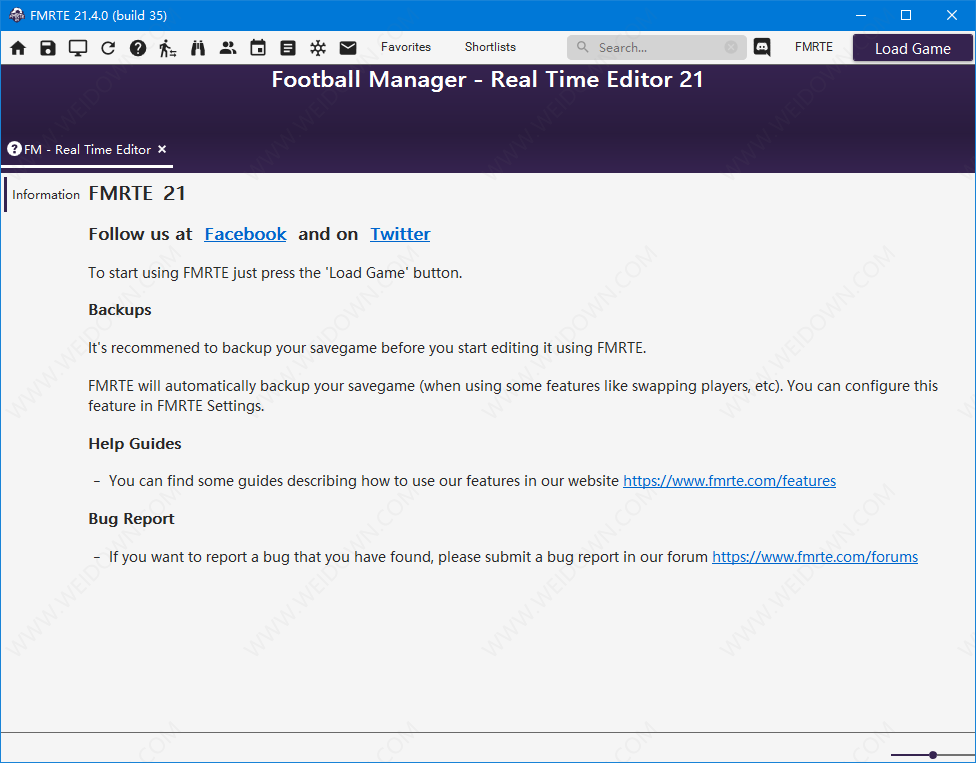Visit the fmrte.com/features link
This screenshot has height=763, width=976.
(x=730, y=481)
